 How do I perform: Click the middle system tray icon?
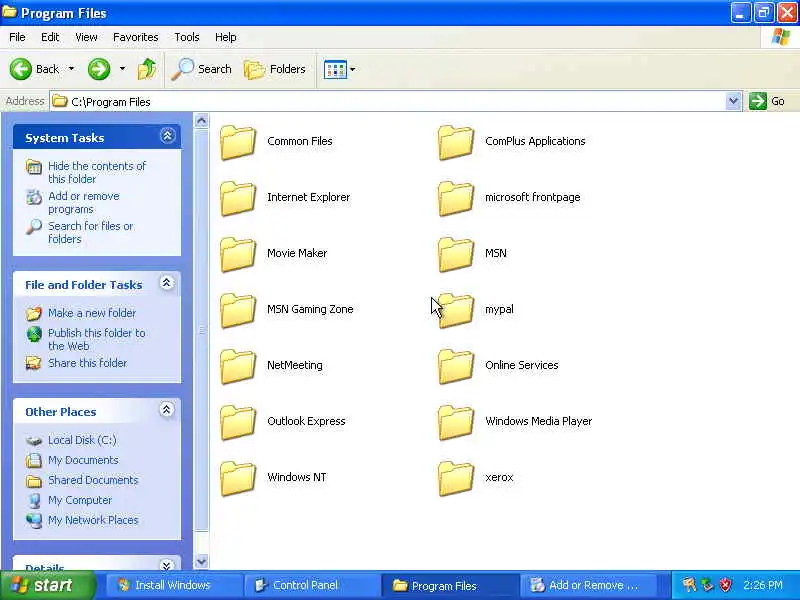tap(708, 585)
